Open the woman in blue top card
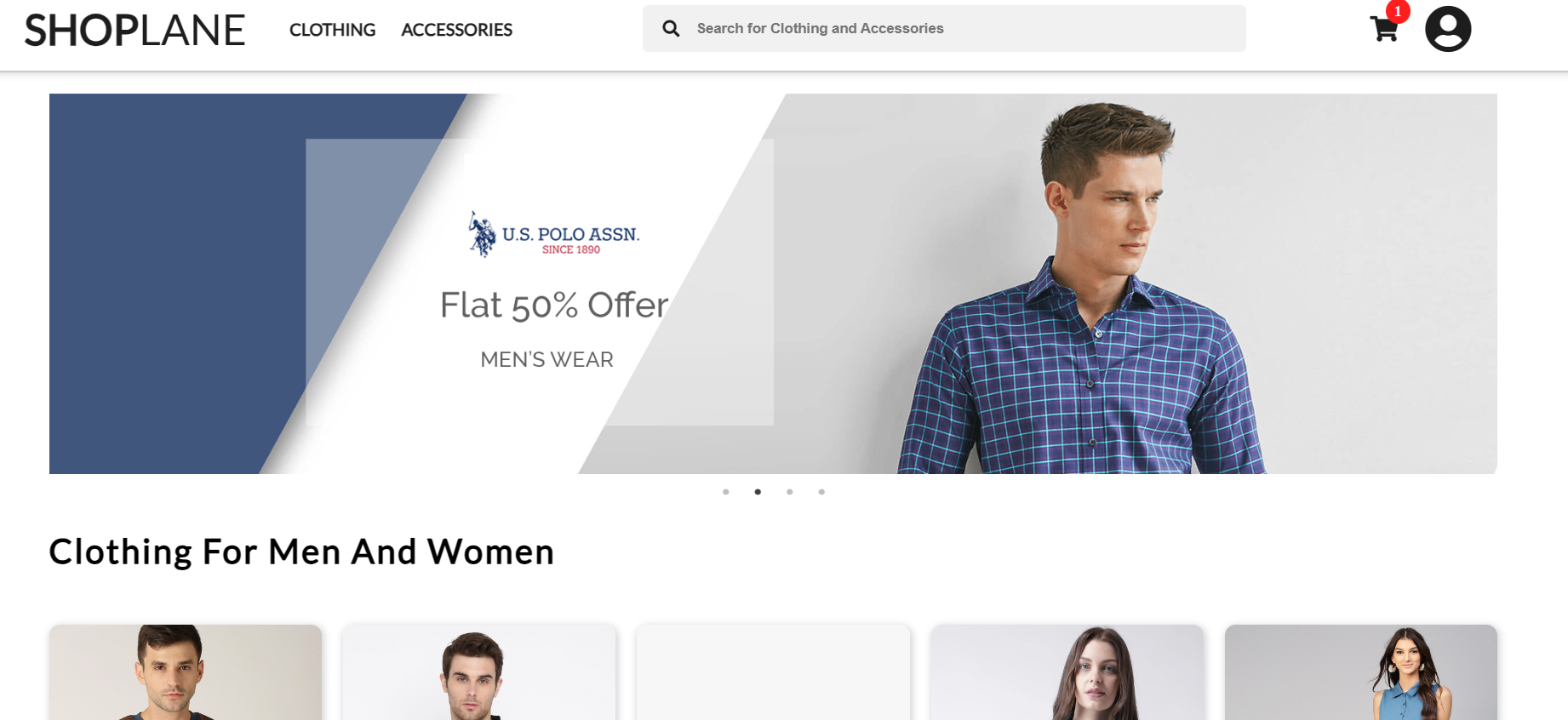Viewport: 1568px width, 720px height. click(1361, 672)
